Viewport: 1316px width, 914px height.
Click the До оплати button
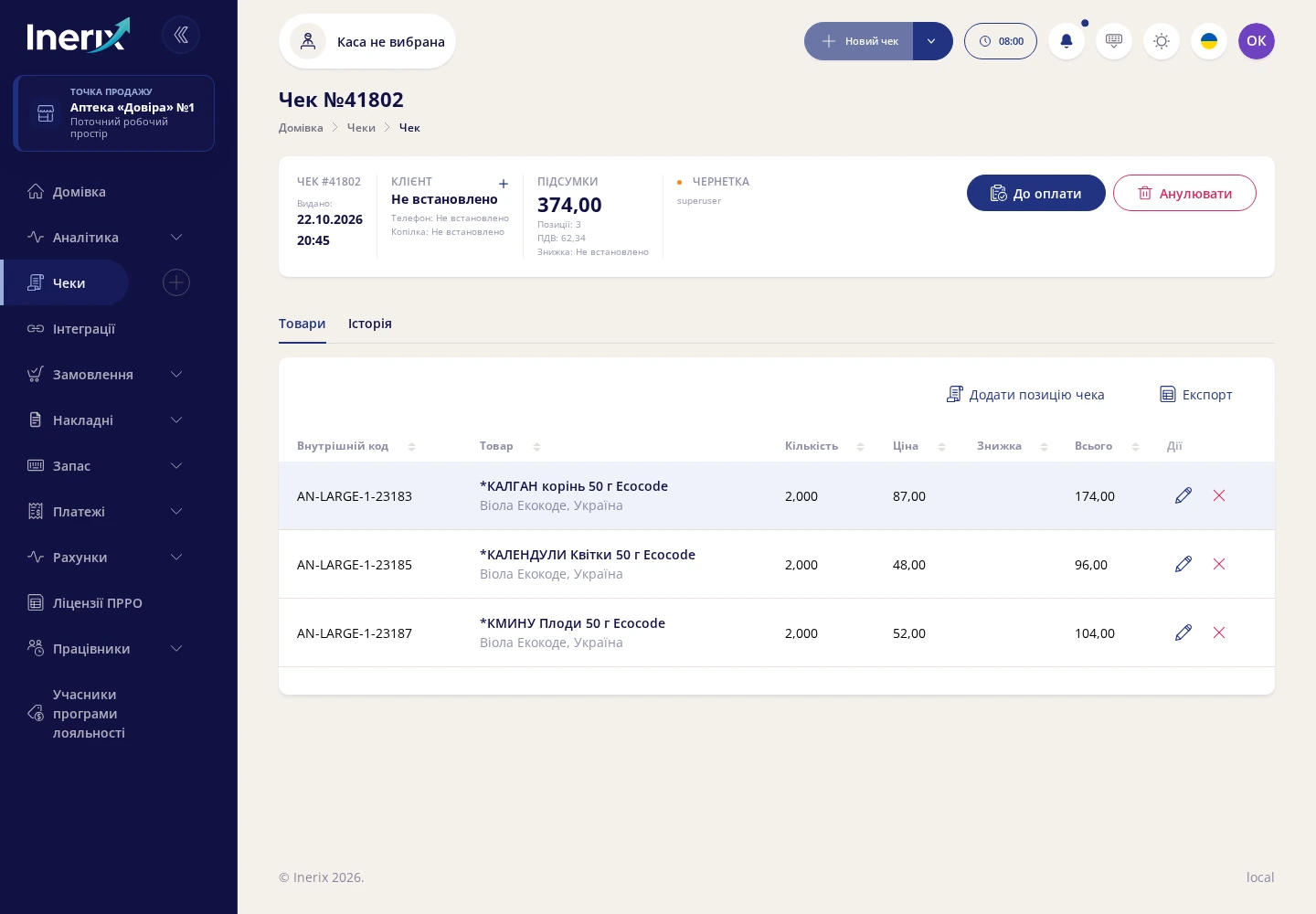1036,193
